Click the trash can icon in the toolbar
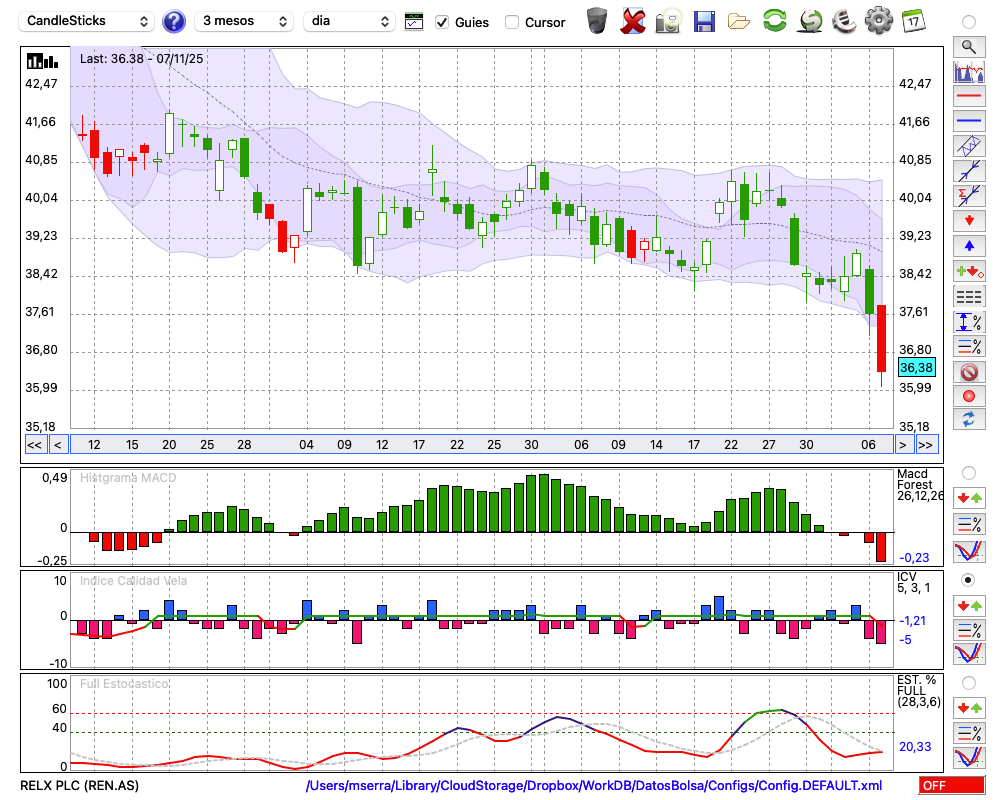1000x800 pixels. (596, 21)
